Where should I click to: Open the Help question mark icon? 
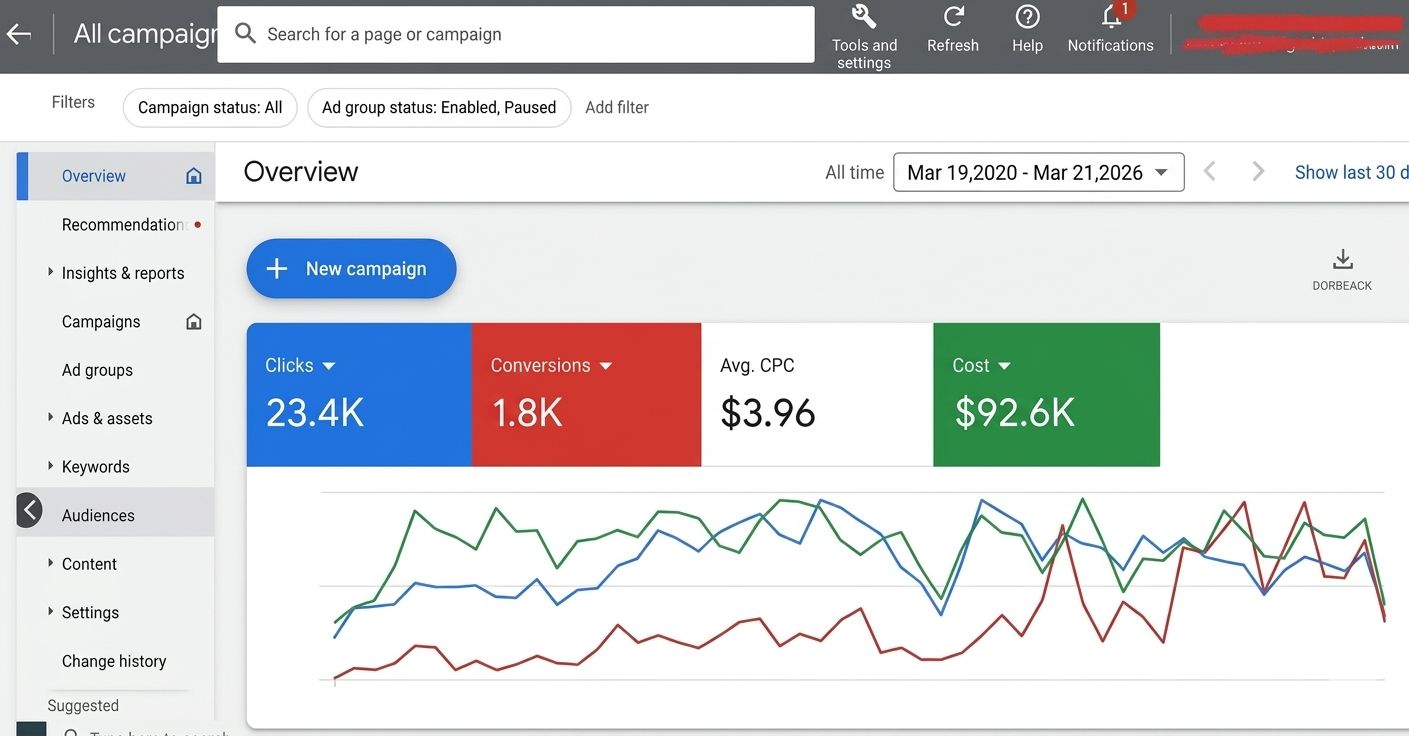tap(1027, 17)
